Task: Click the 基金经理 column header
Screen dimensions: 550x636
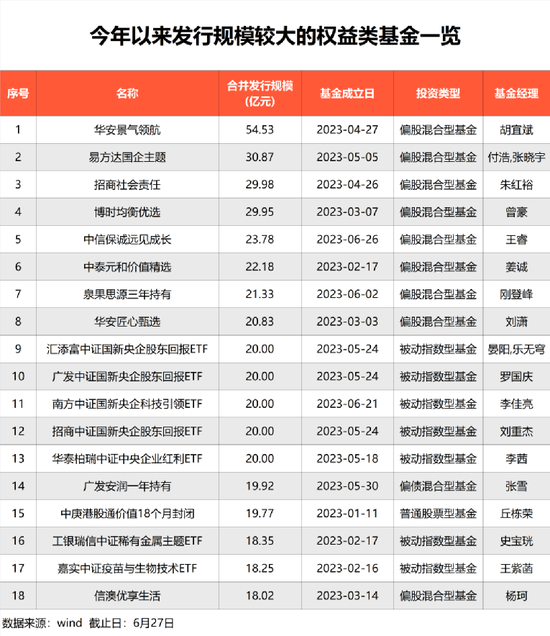Action: pyautogui.click(x=516, y=93)
